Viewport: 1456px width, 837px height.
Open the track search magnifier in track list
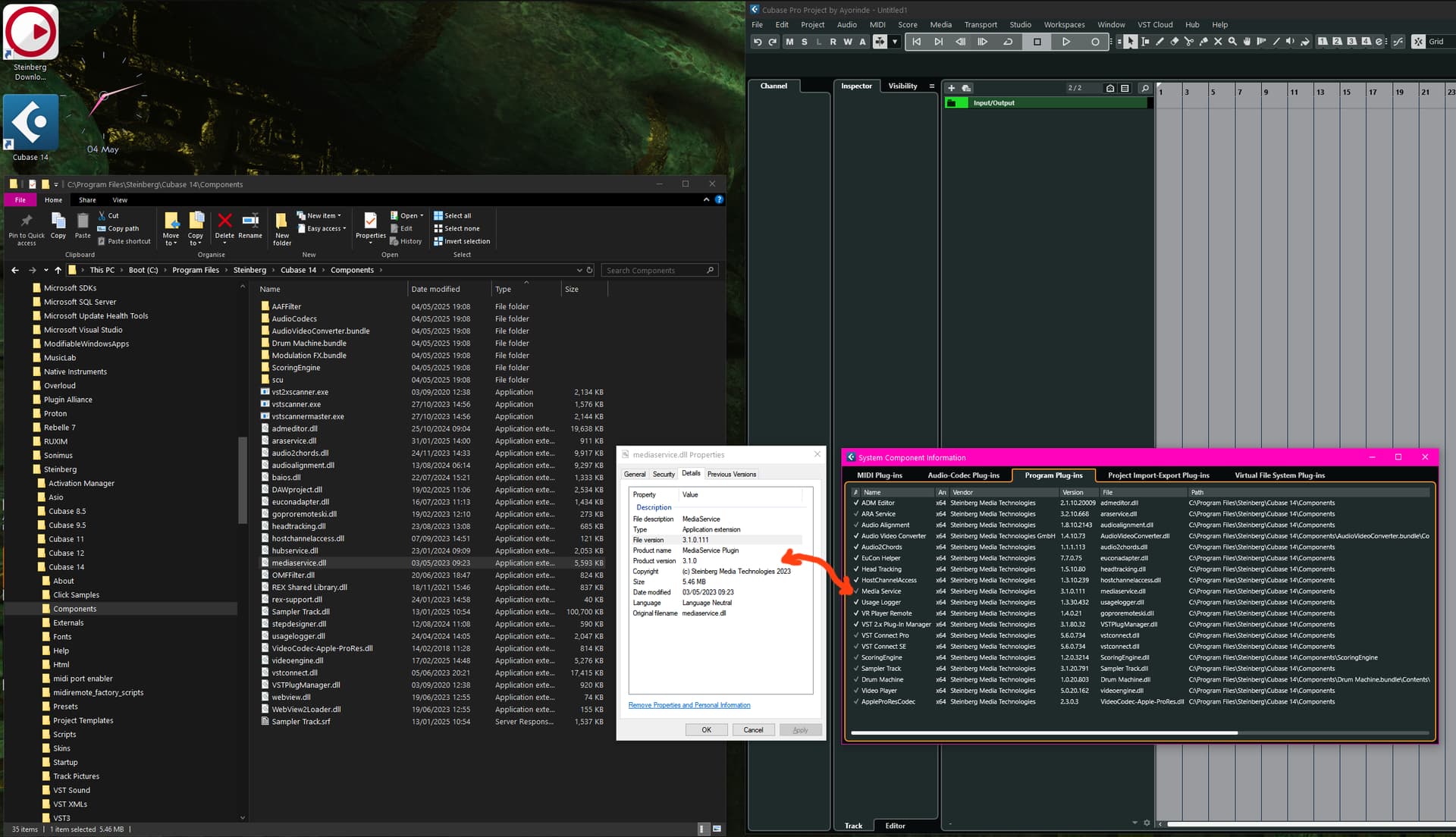pyautogui.click(x=1144, y=88)
